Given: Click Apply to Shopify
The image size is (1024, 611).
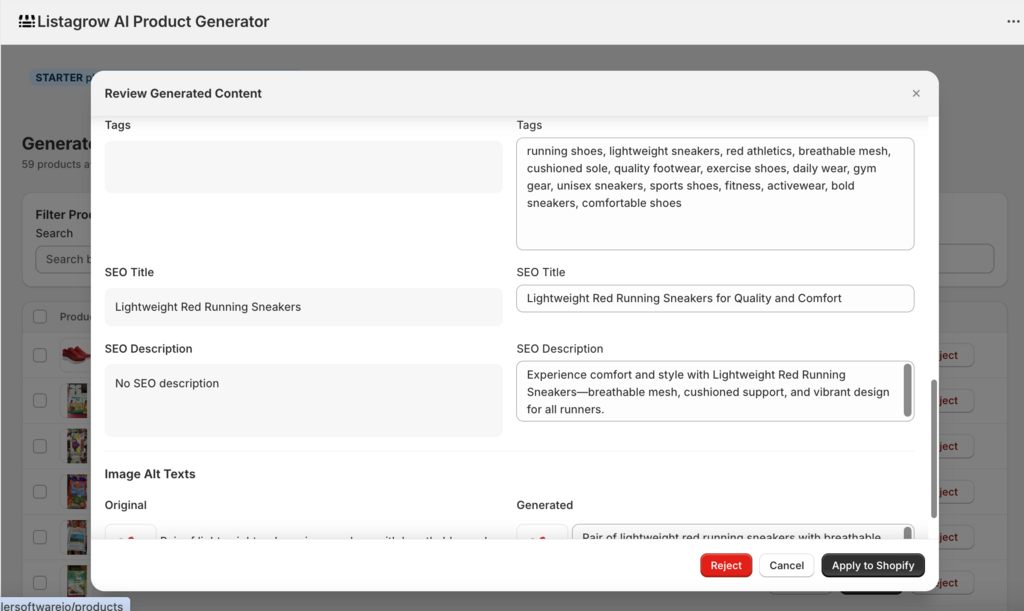Looking at the screenshot, I should pyautogui.click(x=873, y=565).
